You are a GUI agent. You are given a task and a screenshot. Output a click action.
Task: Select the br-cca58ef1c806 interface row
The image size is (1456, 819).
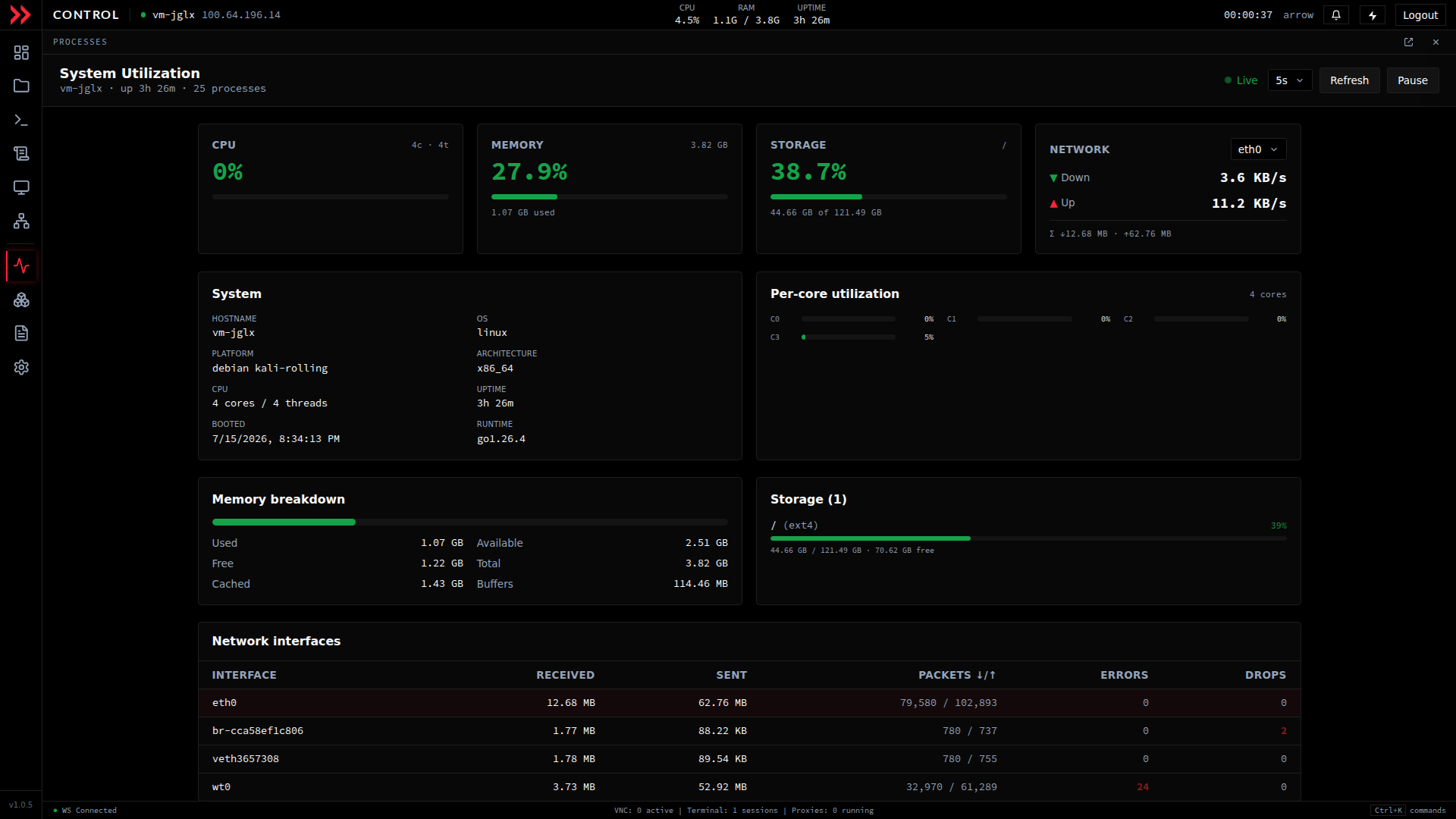pos(749,731)
